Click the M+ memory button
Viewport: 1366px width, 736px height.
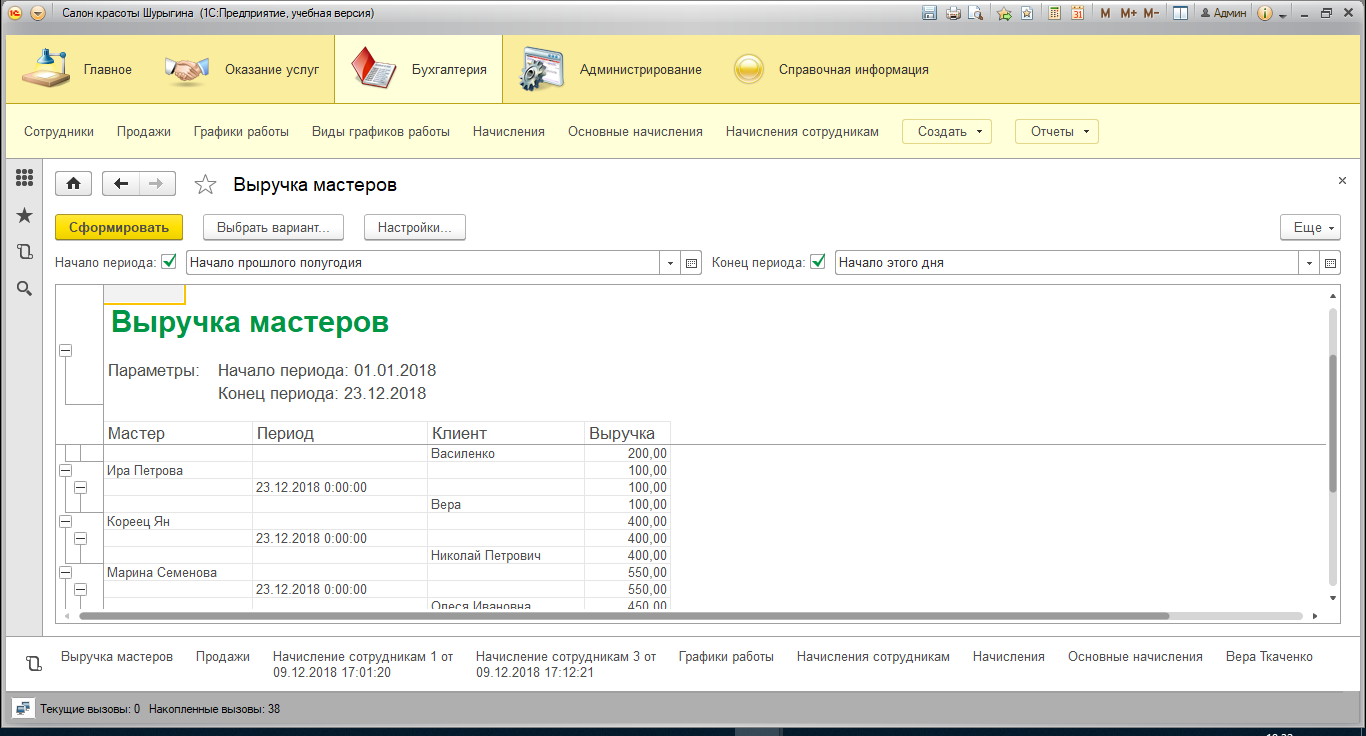(x=1129, y=13)
